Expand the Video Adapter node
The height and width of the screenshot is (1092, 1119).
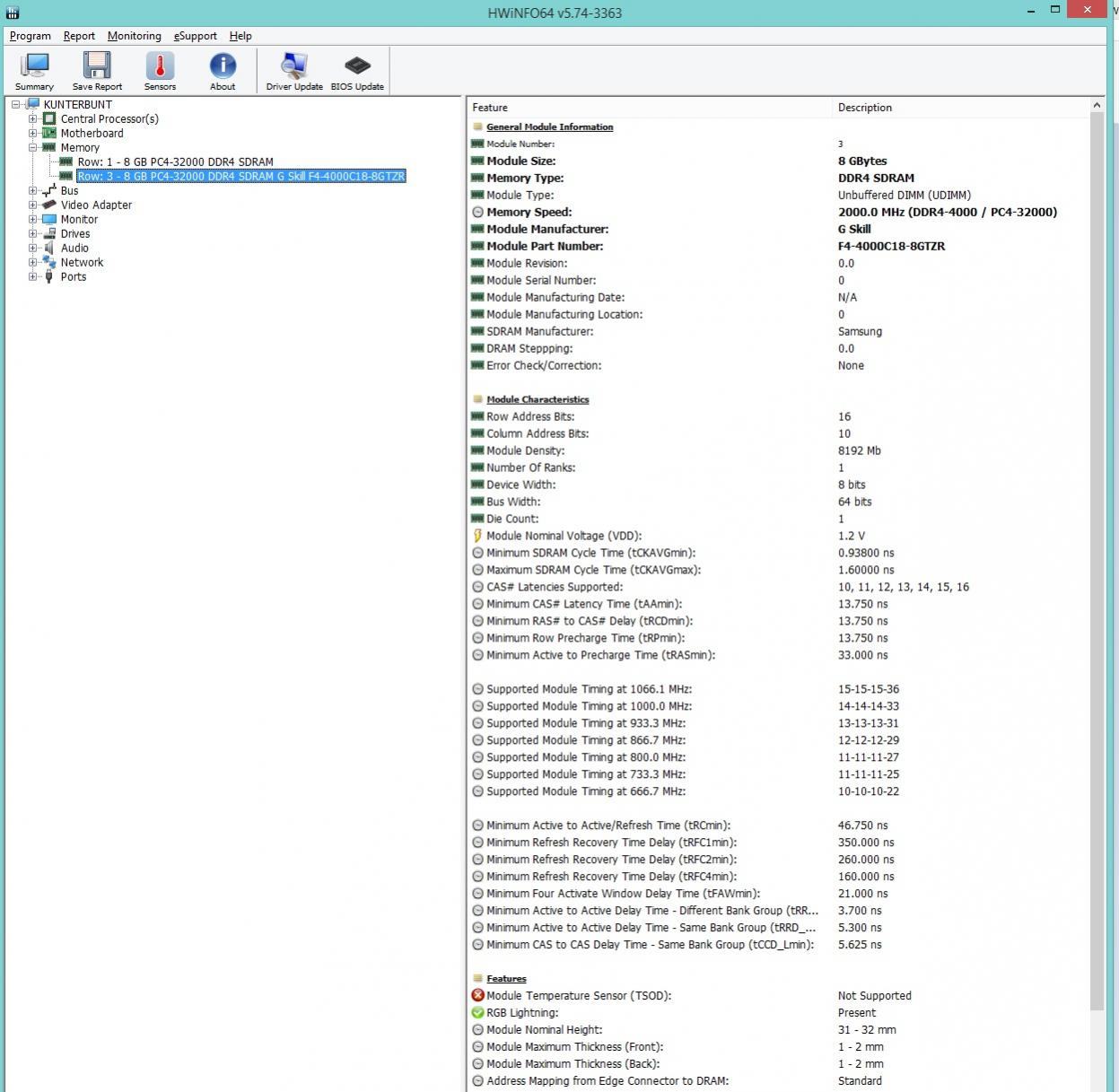(x=32, y=205)
